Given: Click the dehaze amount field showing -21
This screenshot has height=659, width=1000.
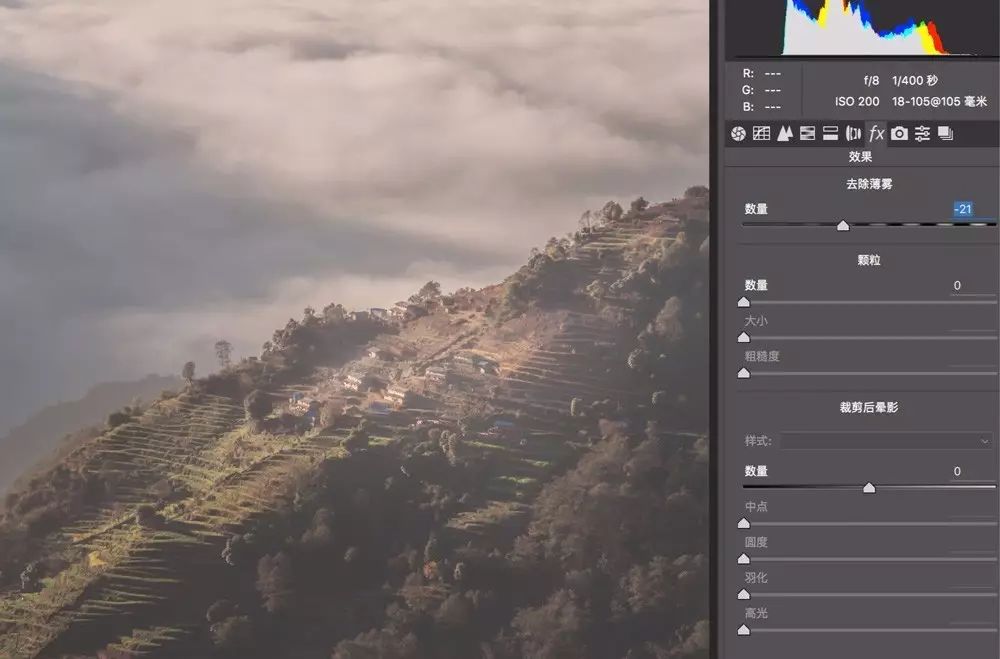Looking at the screenshot, I should coord(963,209).
